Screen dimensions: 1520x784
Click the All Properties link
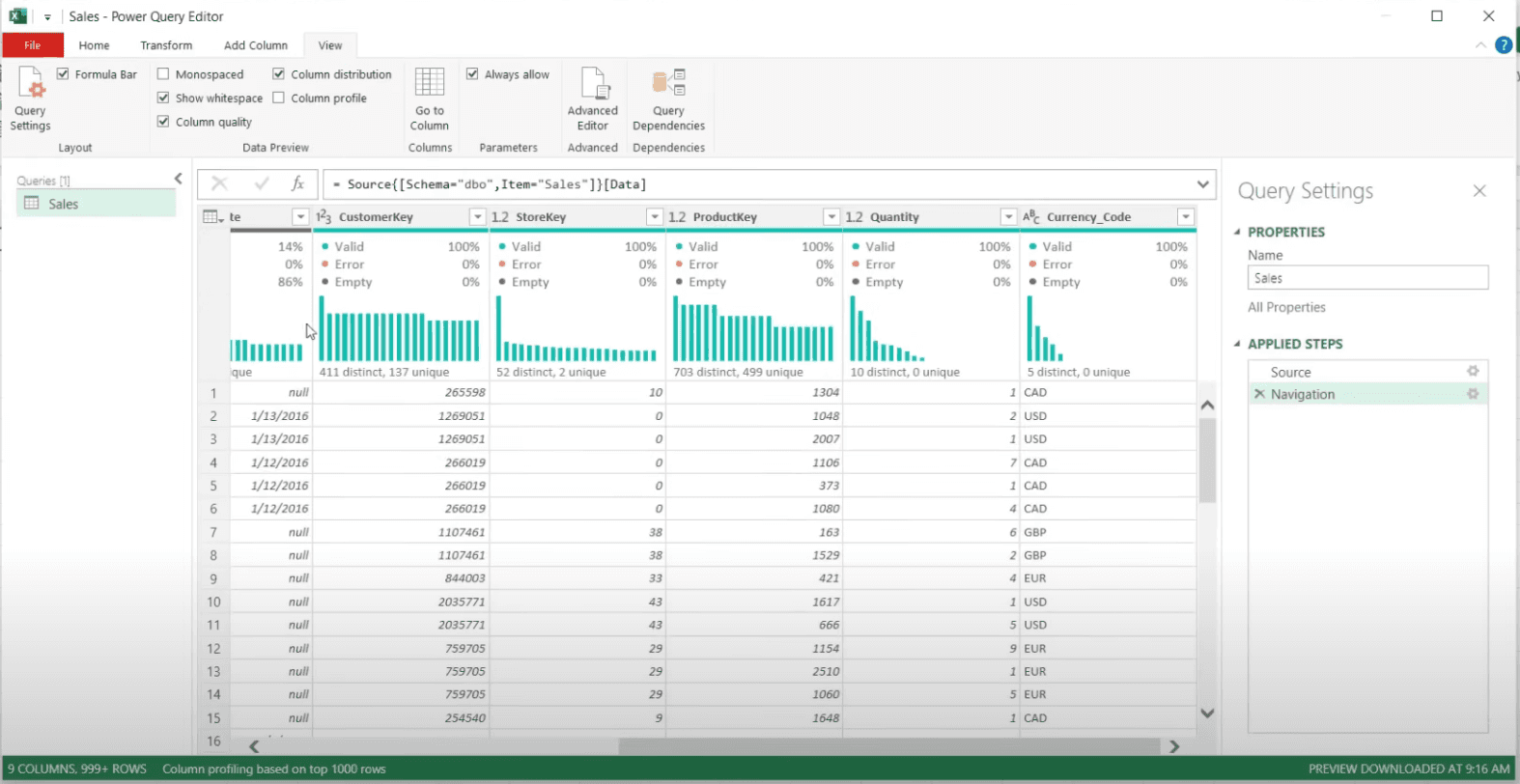click(x=1286, y=307)
